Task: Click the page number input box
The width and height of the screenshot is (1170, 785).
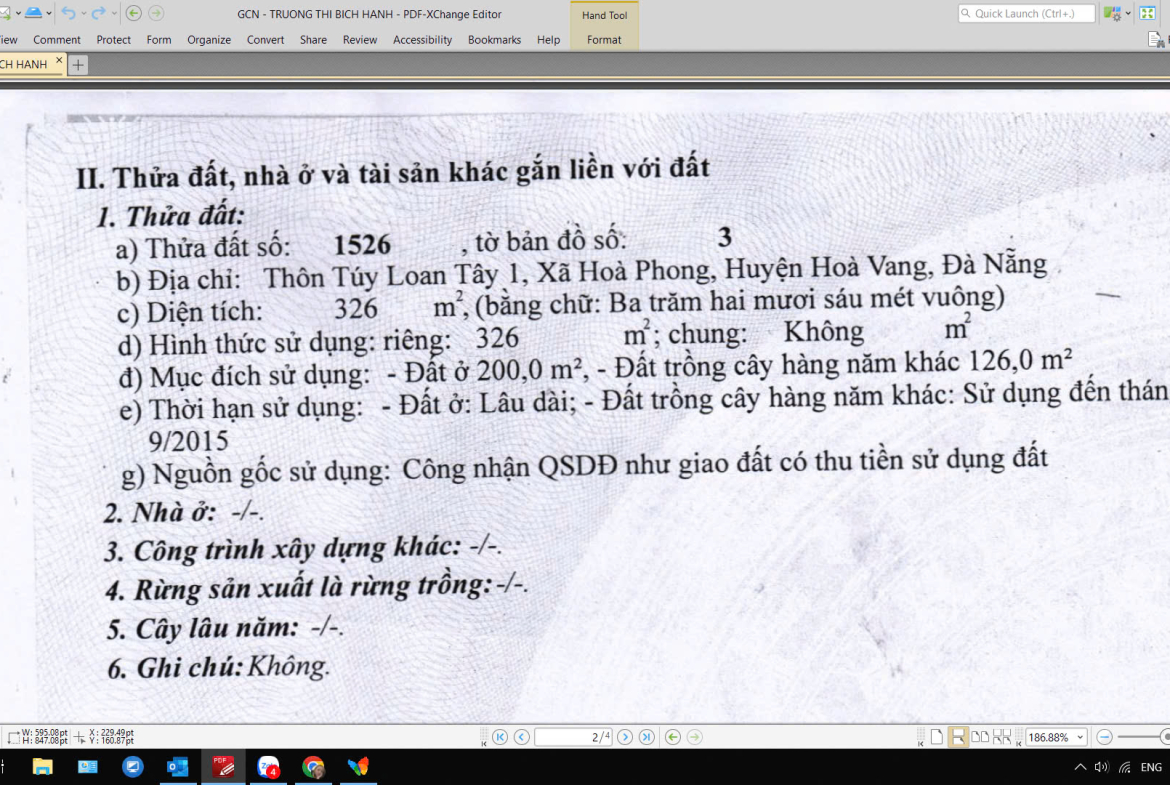Action: pos(573,737)
